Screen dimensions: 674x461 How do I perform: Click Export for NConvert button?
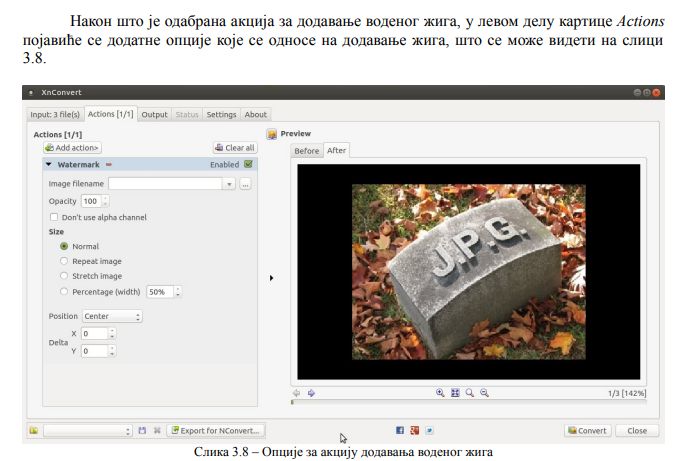[216, 430]
